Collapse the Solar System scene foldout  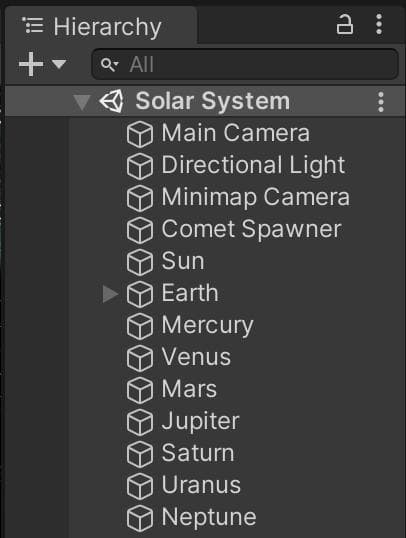pyautogui.click(x=82, y=102)
